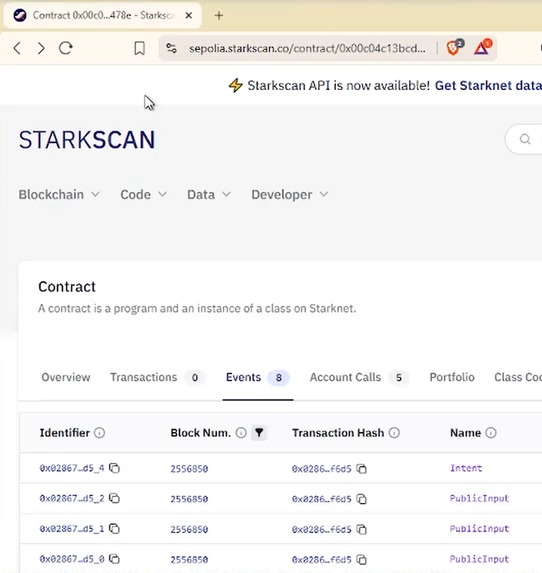The height and width of the screenshot is (573, 542).
Task: Expand the Blockchain dropdown menu
Action: click(x=59, y=194)
